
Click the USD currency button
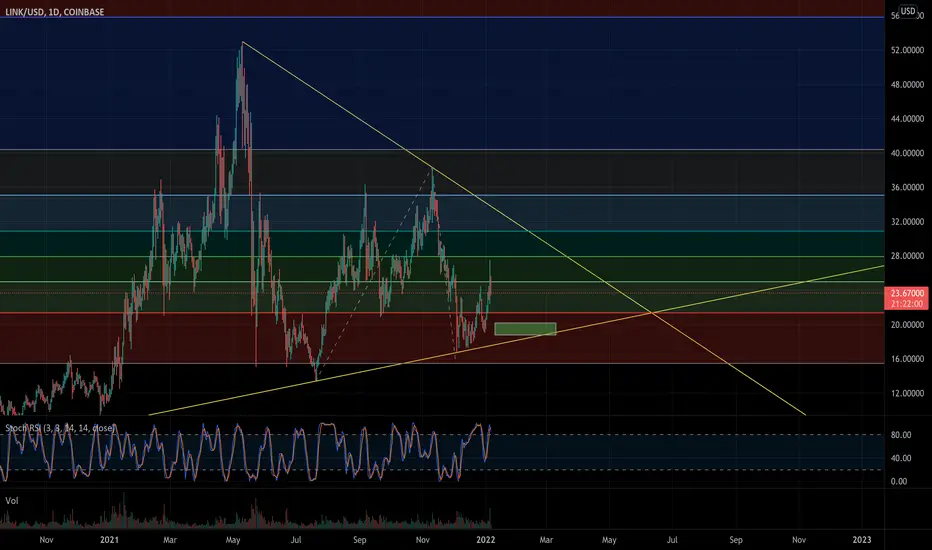[908, 11]
